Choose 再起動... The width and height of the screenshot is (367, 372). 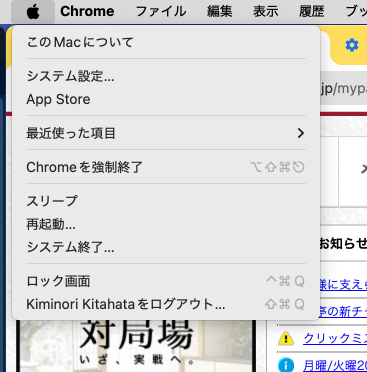(166, 224)
